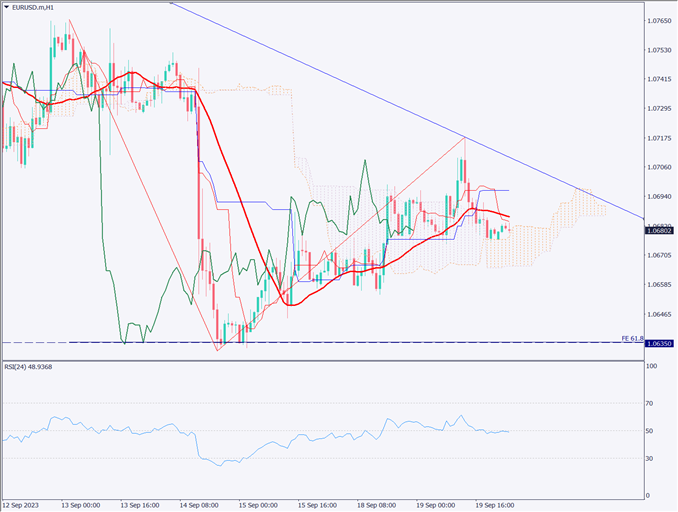Select the 12 Sep 2023 date marker
The height and width of the screenshot is (512, 678).
coord(22,505)
